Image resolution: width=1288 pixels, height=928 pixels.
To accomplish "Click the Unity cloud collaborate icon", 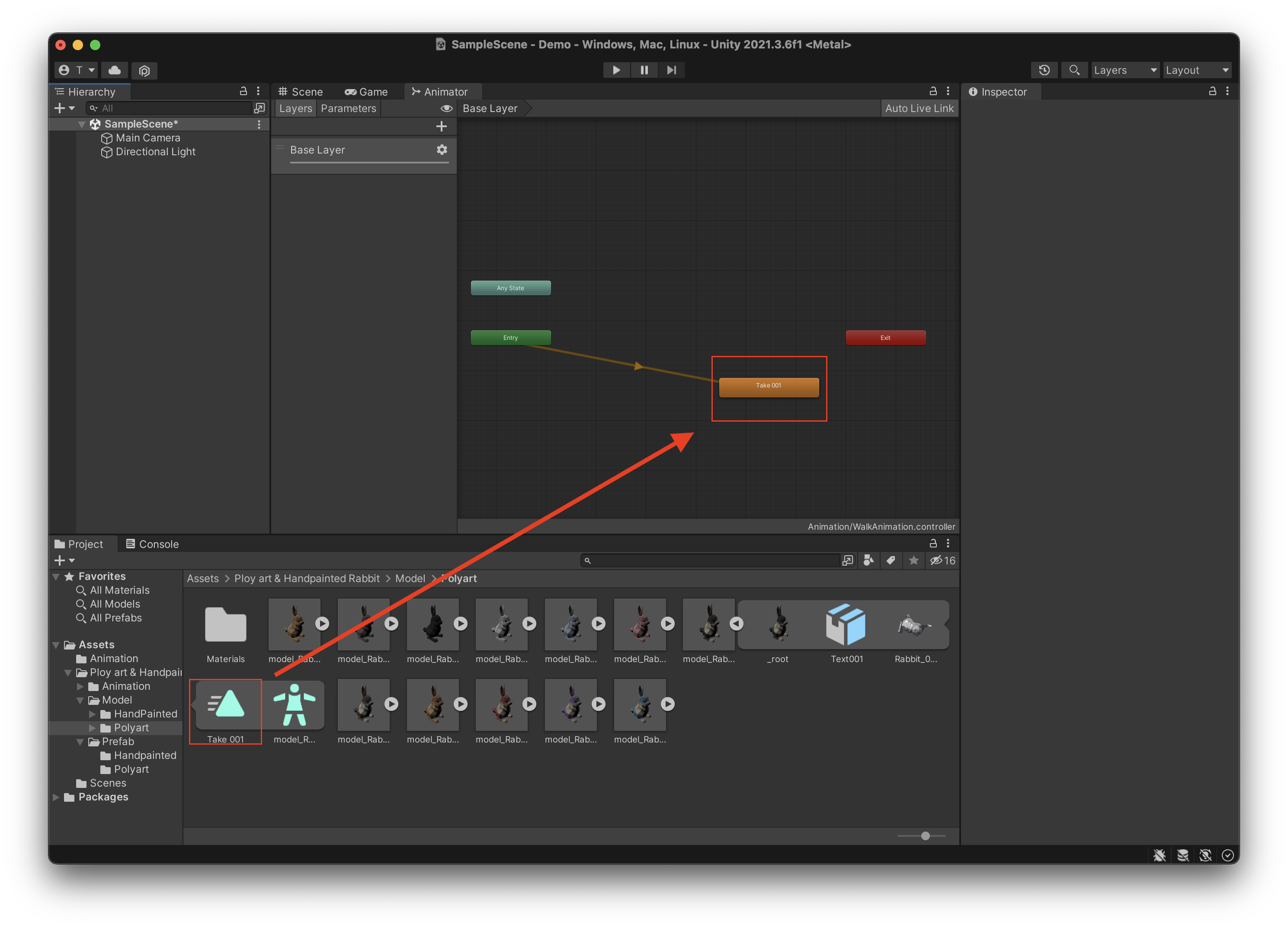I will point(114,70).
